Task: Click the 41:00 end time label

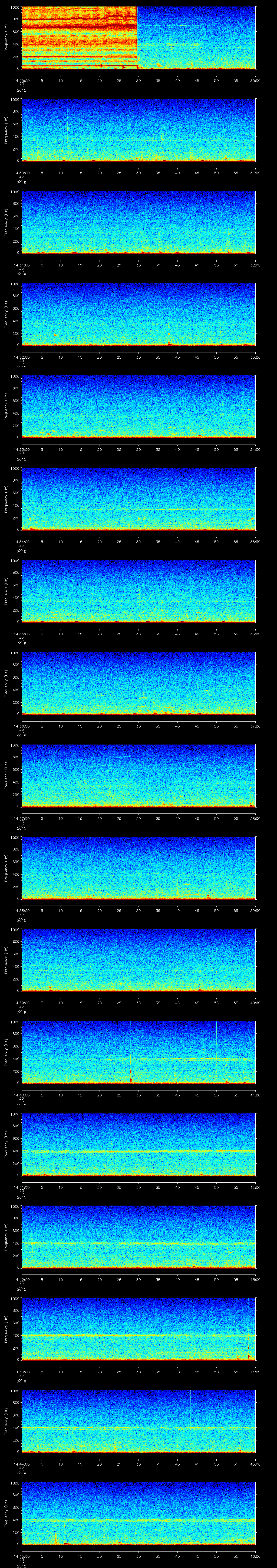Action: pos(255,1095)
